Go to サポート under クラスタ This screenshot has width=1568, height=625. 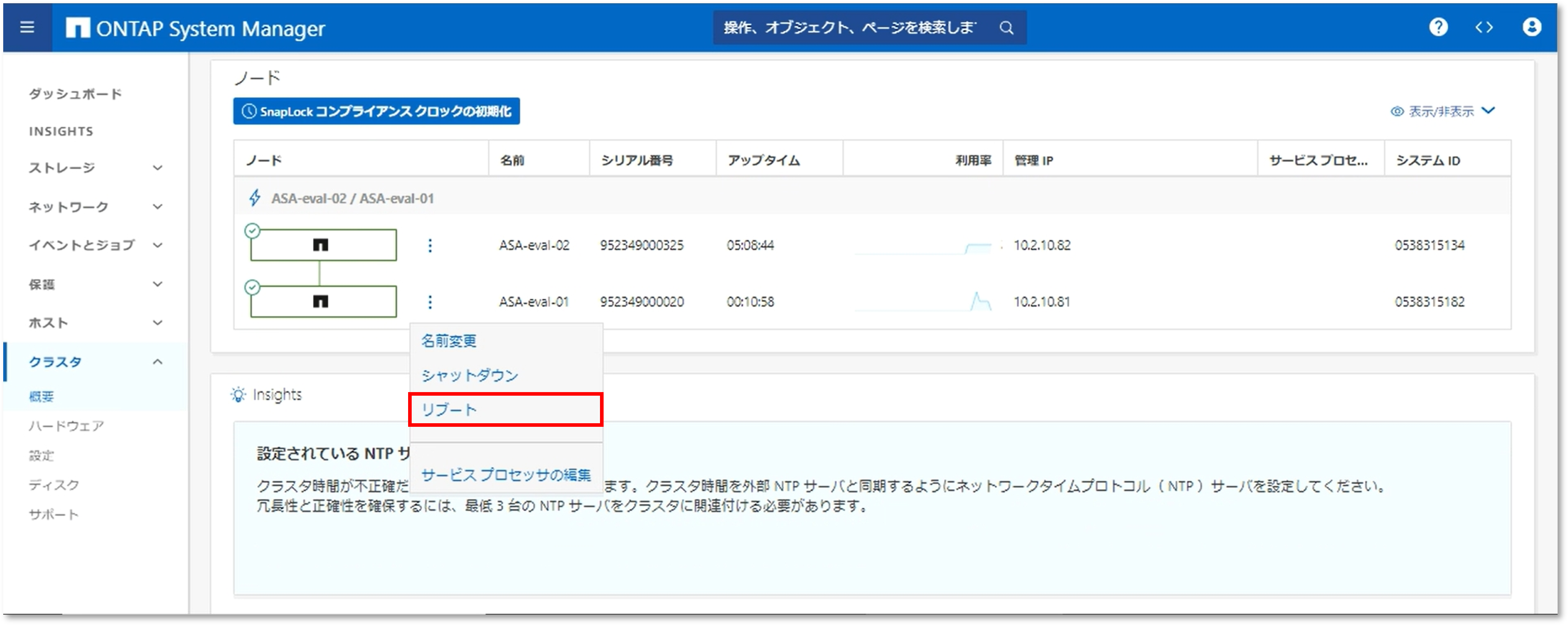[54, 515]
